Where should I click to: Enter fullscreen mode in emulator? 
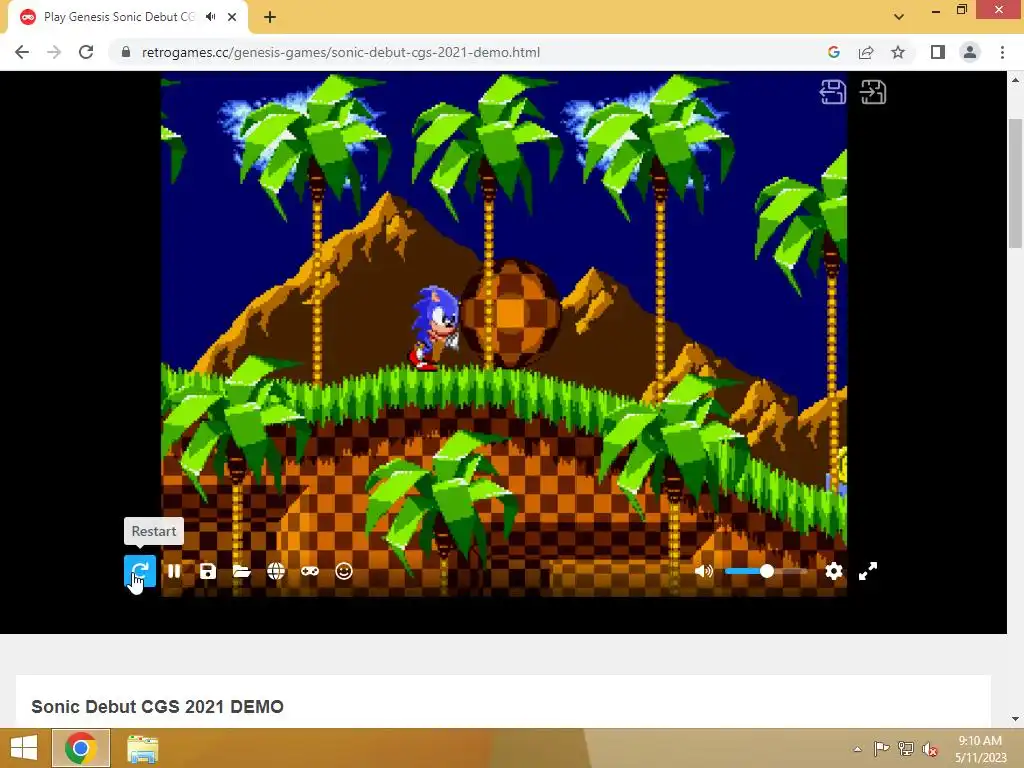click(867, 571)
